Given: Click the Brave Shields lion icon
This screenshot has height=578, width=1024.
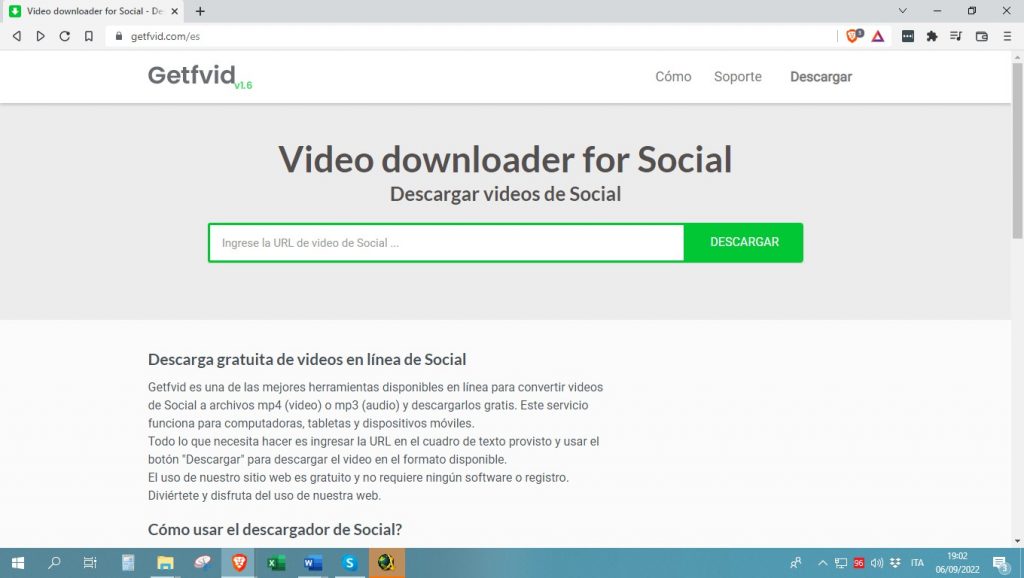Looking at the screenshot, I should (853, 36).
